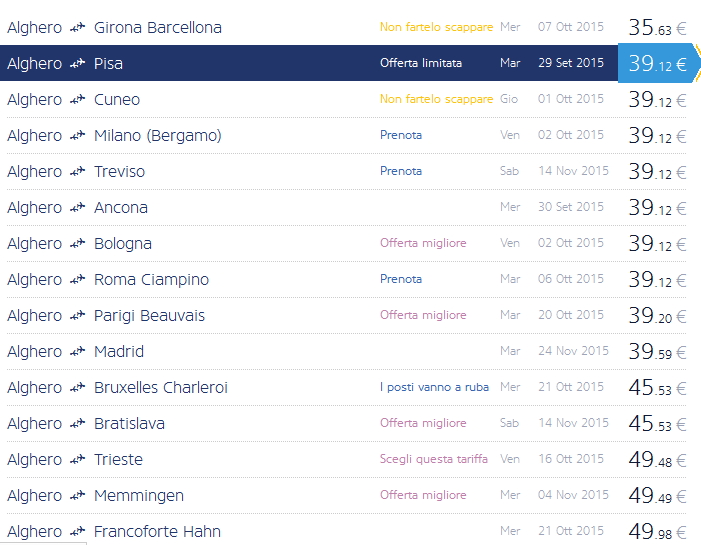The width and height of the screenshot is (701, 545).
Task: Click Scegli questa tariffa for Trieste
Action: click(434, 459)
